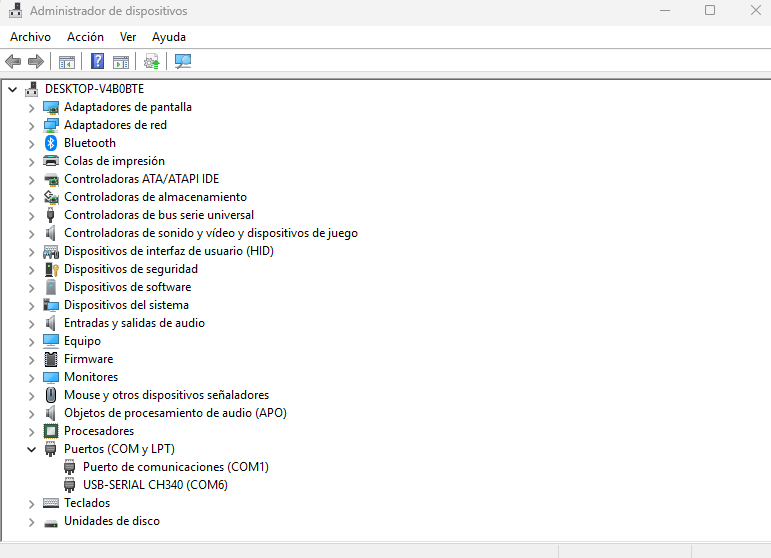The height and width of the screenshot is (558, 771).
Task: Maximize the Administrador de dispositivos window
Action: point(710,10)
